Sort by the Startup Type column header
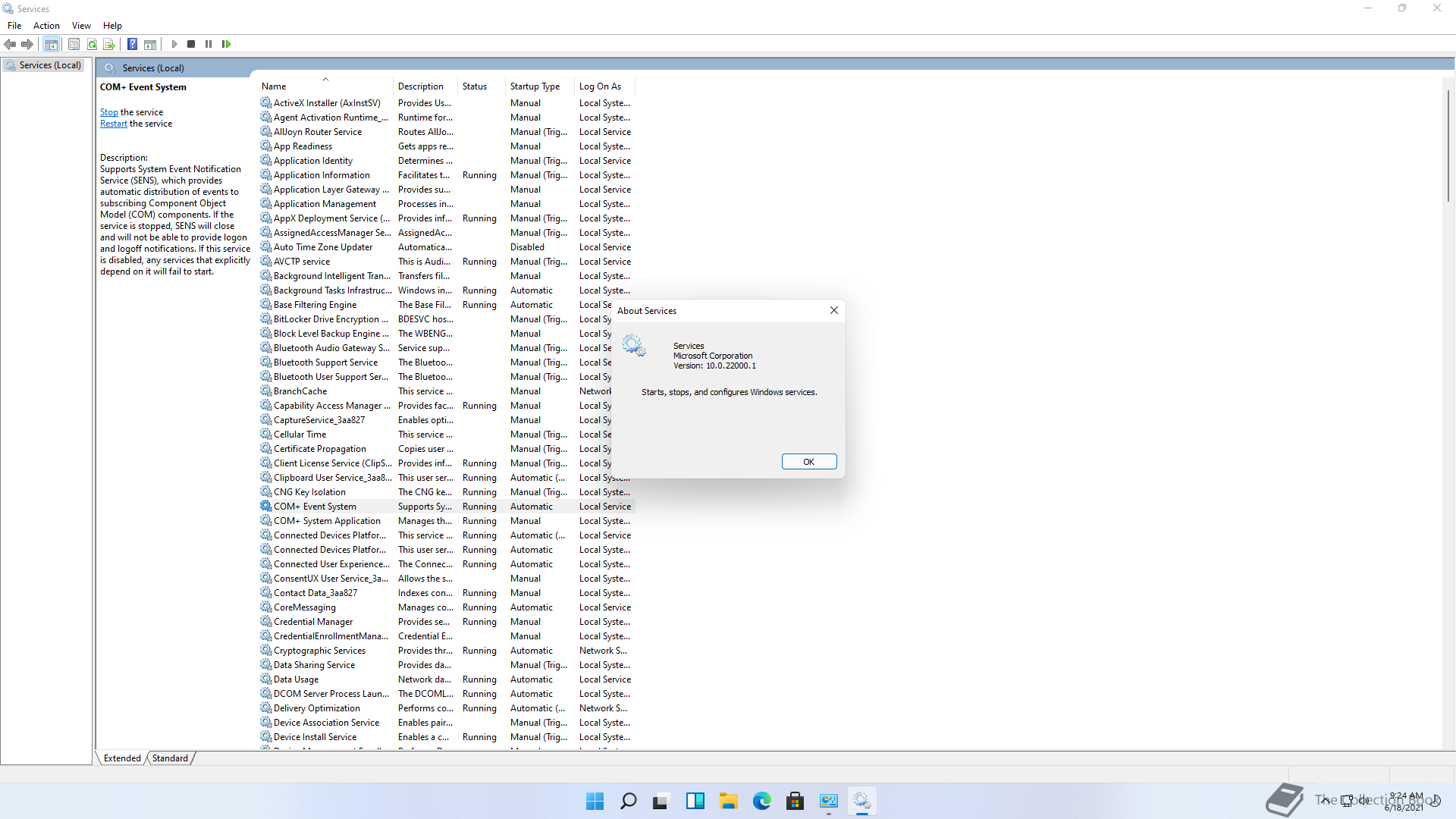The width and height of the screenshot is (1456, 819). tap(539, 86)
